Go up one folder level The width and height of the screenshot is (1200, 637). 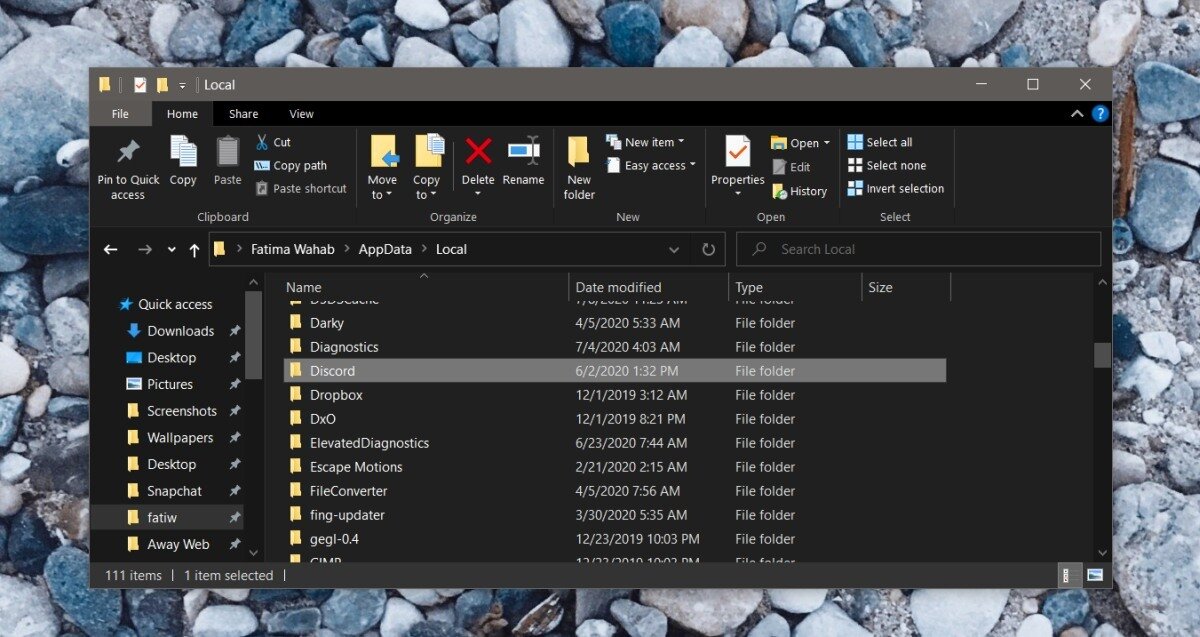click(194, 250)
